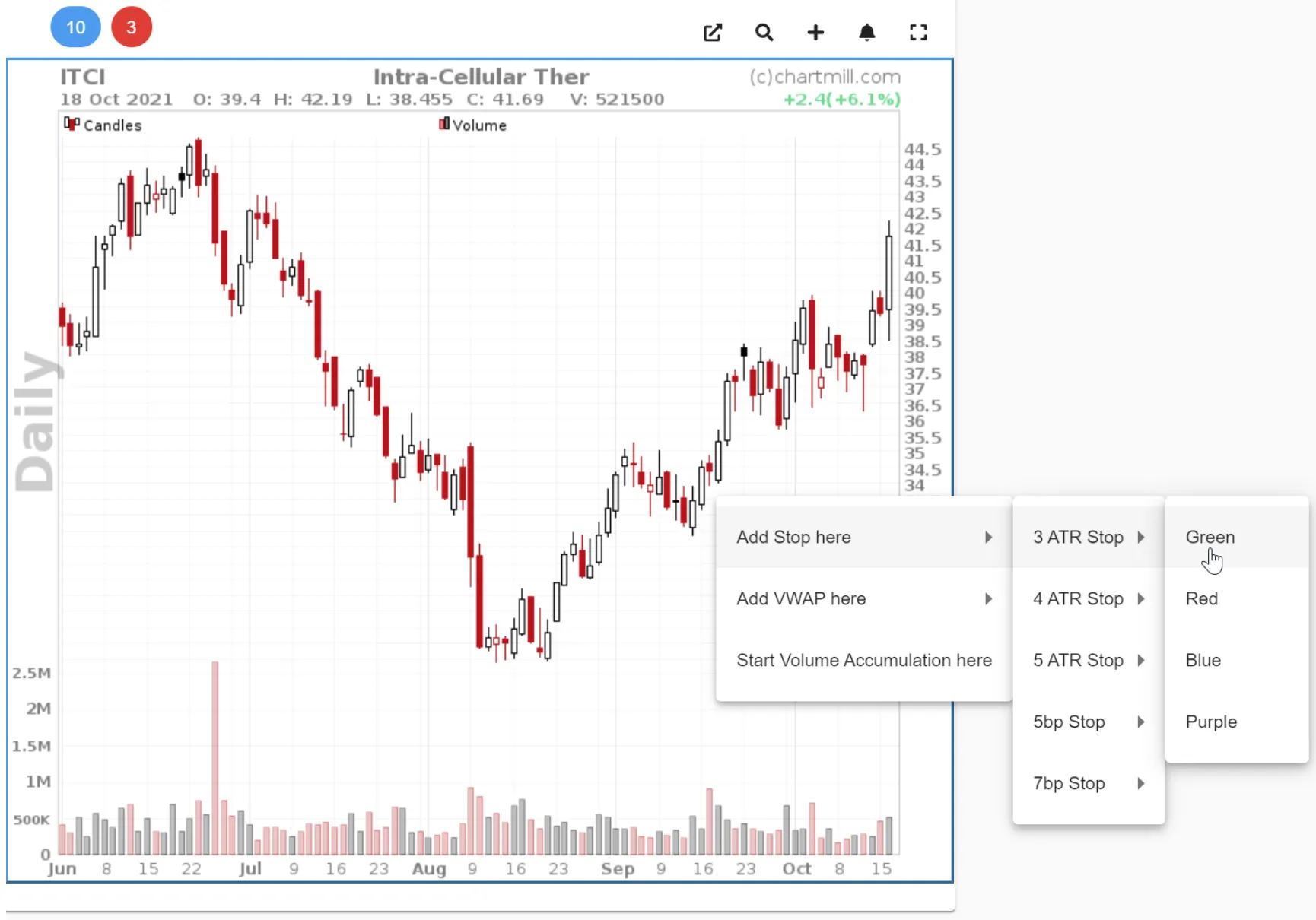The width and height of the screenshot is (1316, 920).
Task: Click the O: 39.4 open value
Action: tap(227, 100)
